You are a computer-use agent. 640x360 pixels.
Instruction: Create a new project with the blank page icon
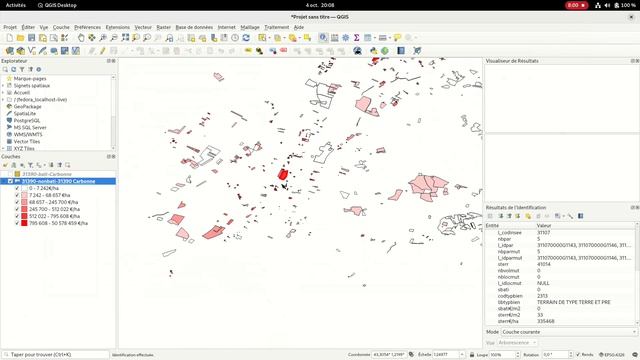click(9, 38)
